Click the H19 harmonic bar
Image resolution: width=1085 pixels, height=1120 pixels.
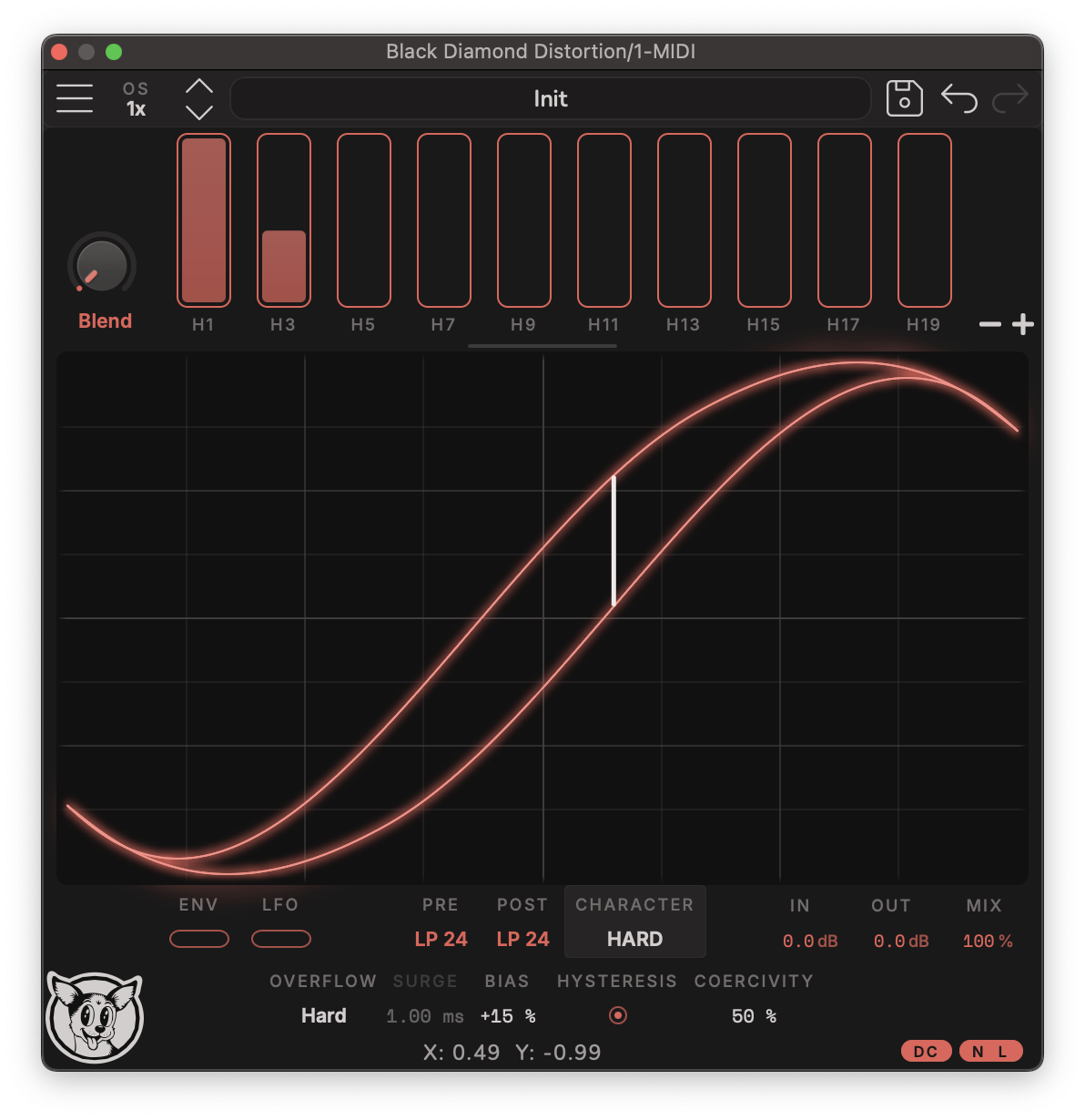(925, 220)
